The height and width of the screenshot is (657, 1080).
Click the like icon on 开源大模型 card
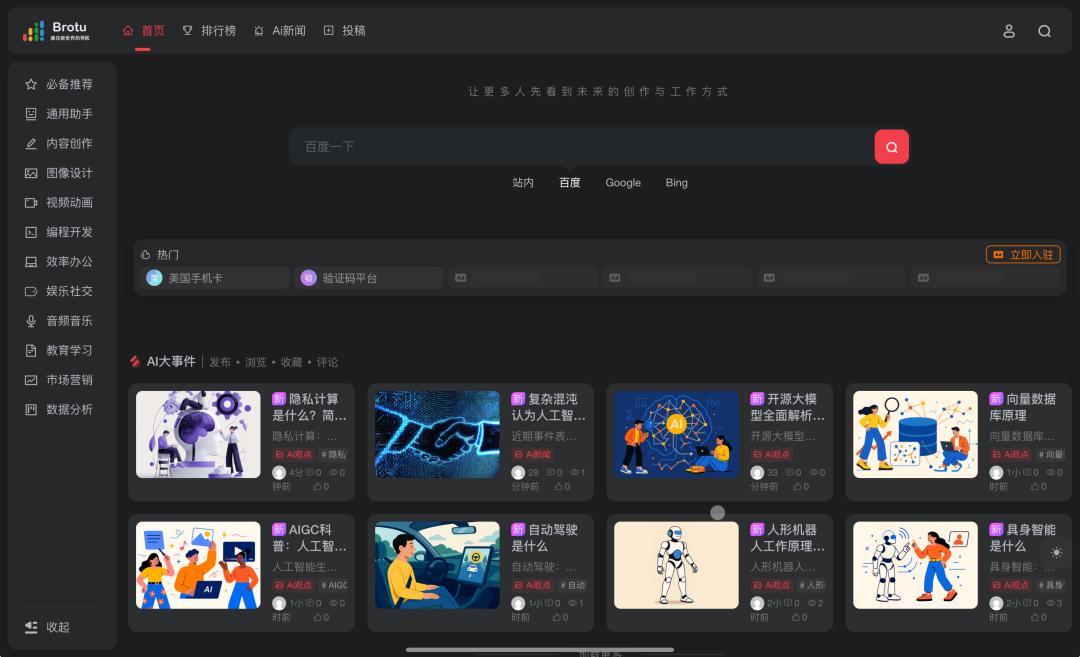pyautogui.click(x=797, y=487)
